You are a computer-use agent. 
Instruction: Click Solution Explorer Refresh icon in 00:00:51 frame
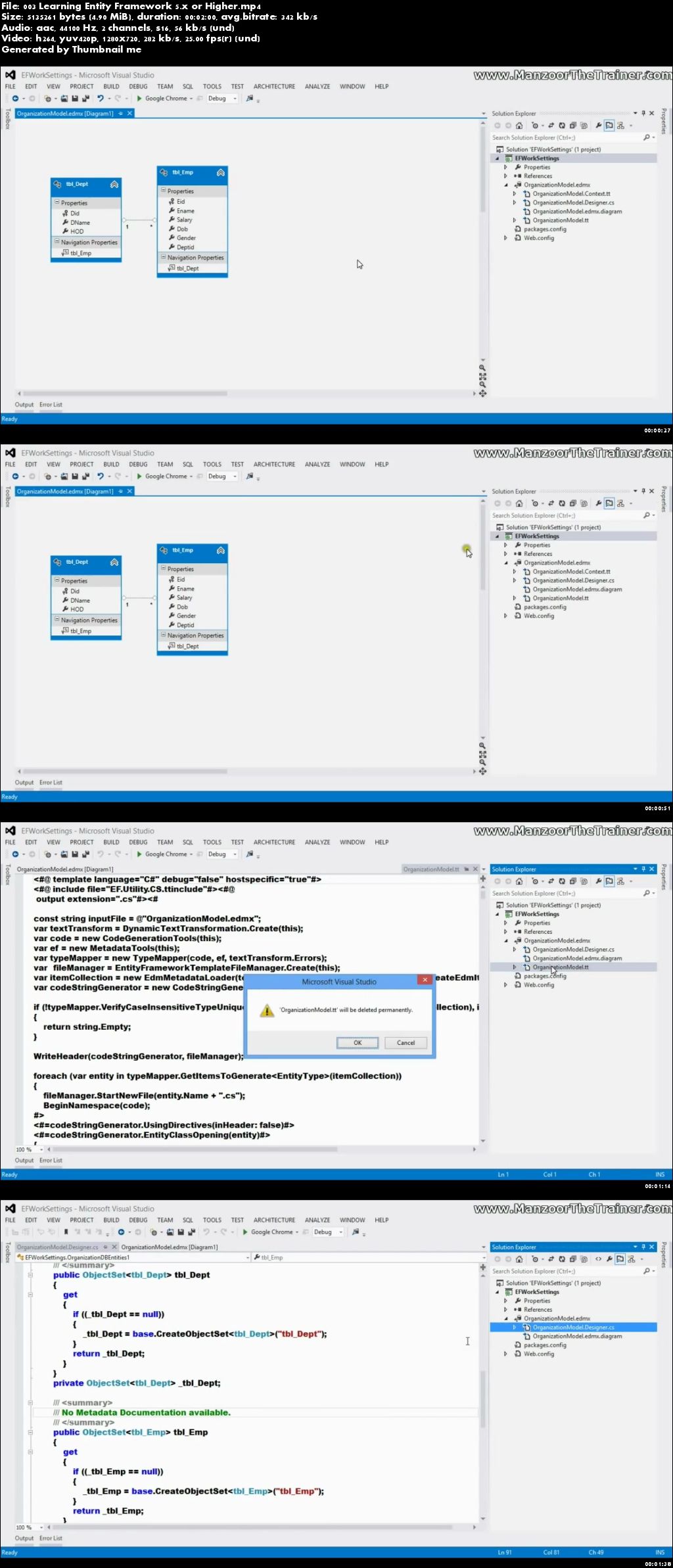[562, 503]
